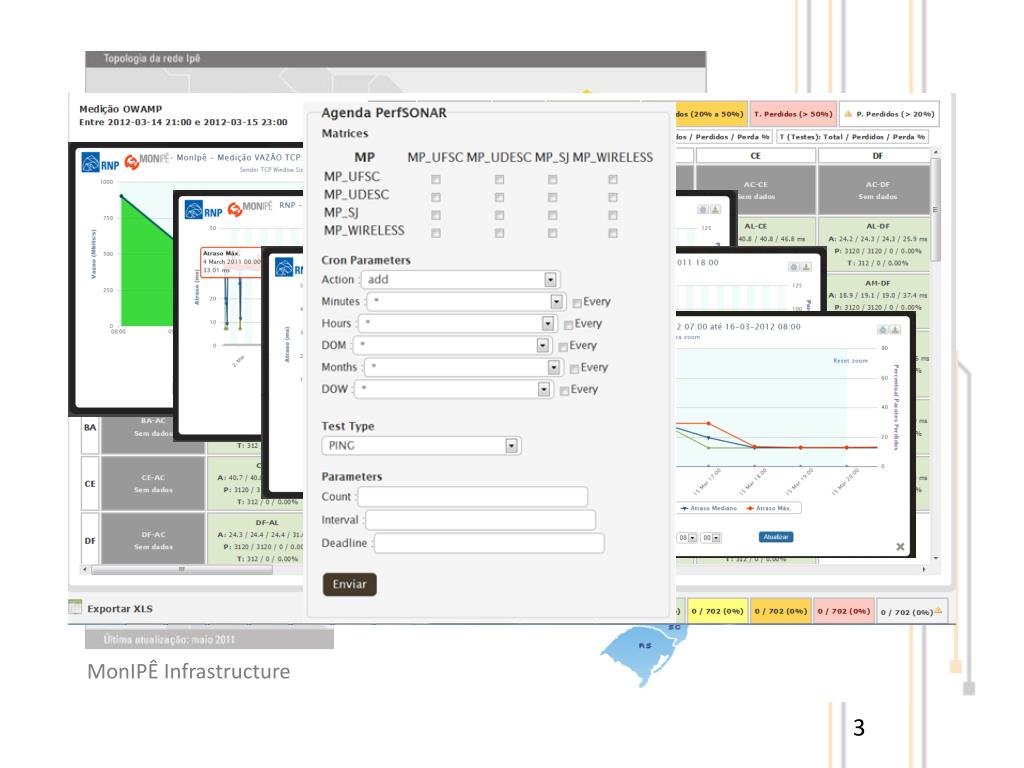Open the Test Type dropdown showing PING
Screen dimensions: 1024x768
[421, 445]
